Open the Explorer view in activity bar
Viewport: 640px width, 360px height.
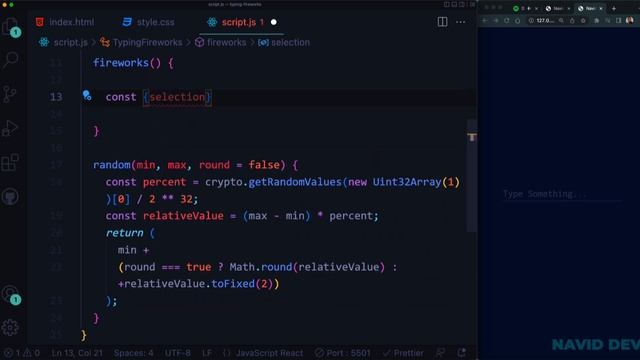coord(10,27)
